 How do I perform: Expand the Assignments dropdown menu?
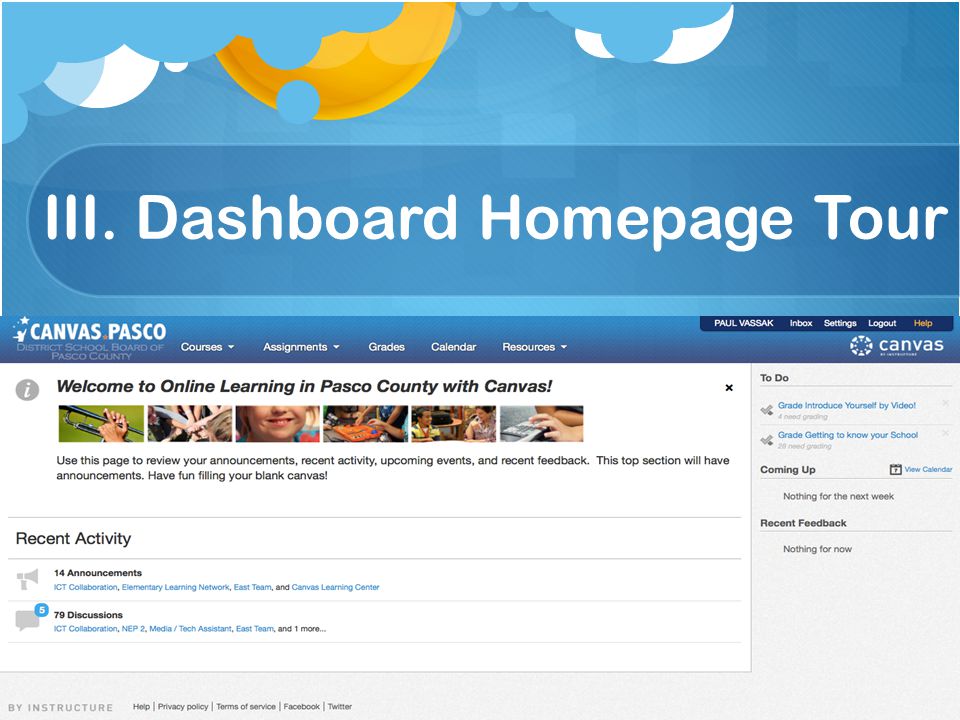[301, 347]
